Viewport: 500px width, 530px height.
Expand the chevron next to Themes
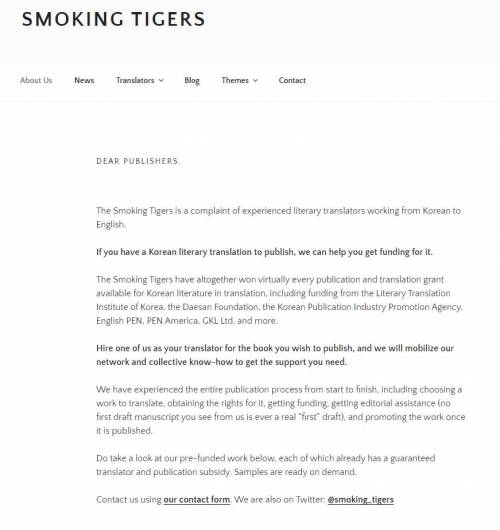point(256,80)
